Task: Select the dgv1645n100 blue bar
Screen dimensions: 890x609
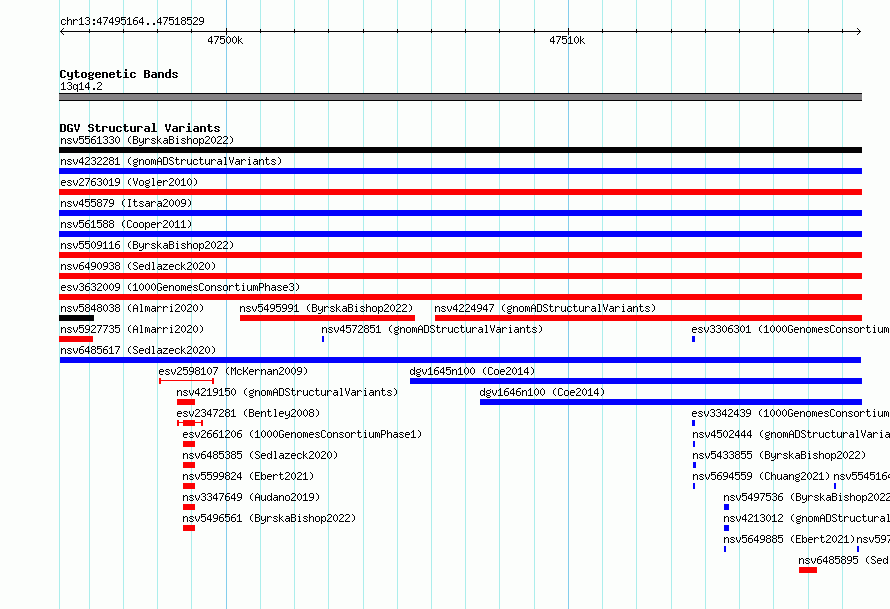Action: (636, 381)
